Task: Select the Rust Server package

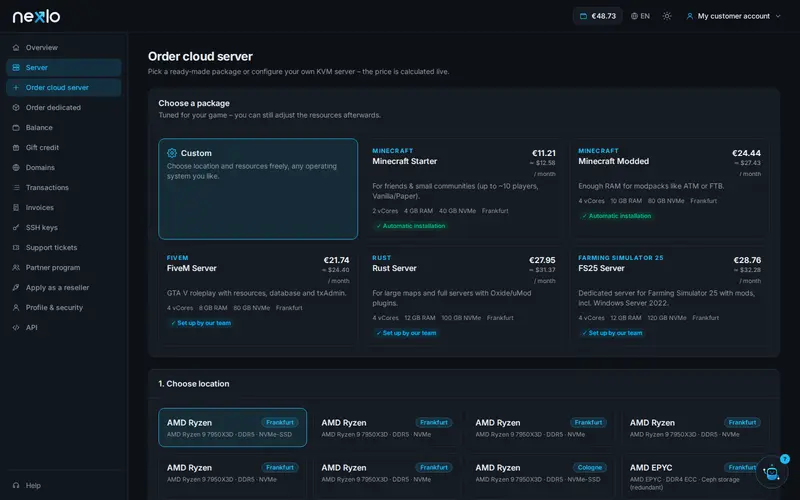Action: (464, 296)
